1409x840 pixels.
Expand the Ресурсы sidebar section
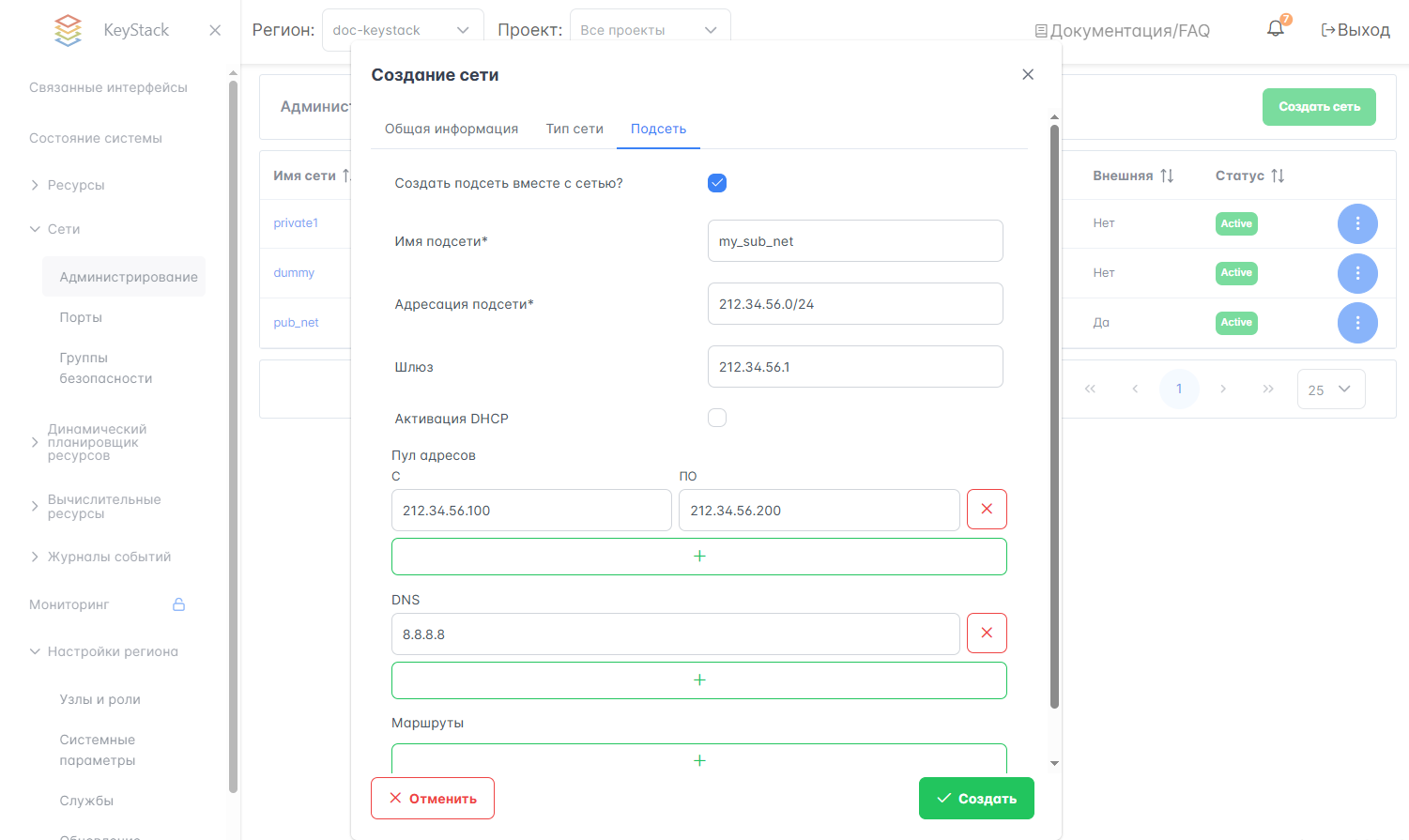[x=75, y=185]
